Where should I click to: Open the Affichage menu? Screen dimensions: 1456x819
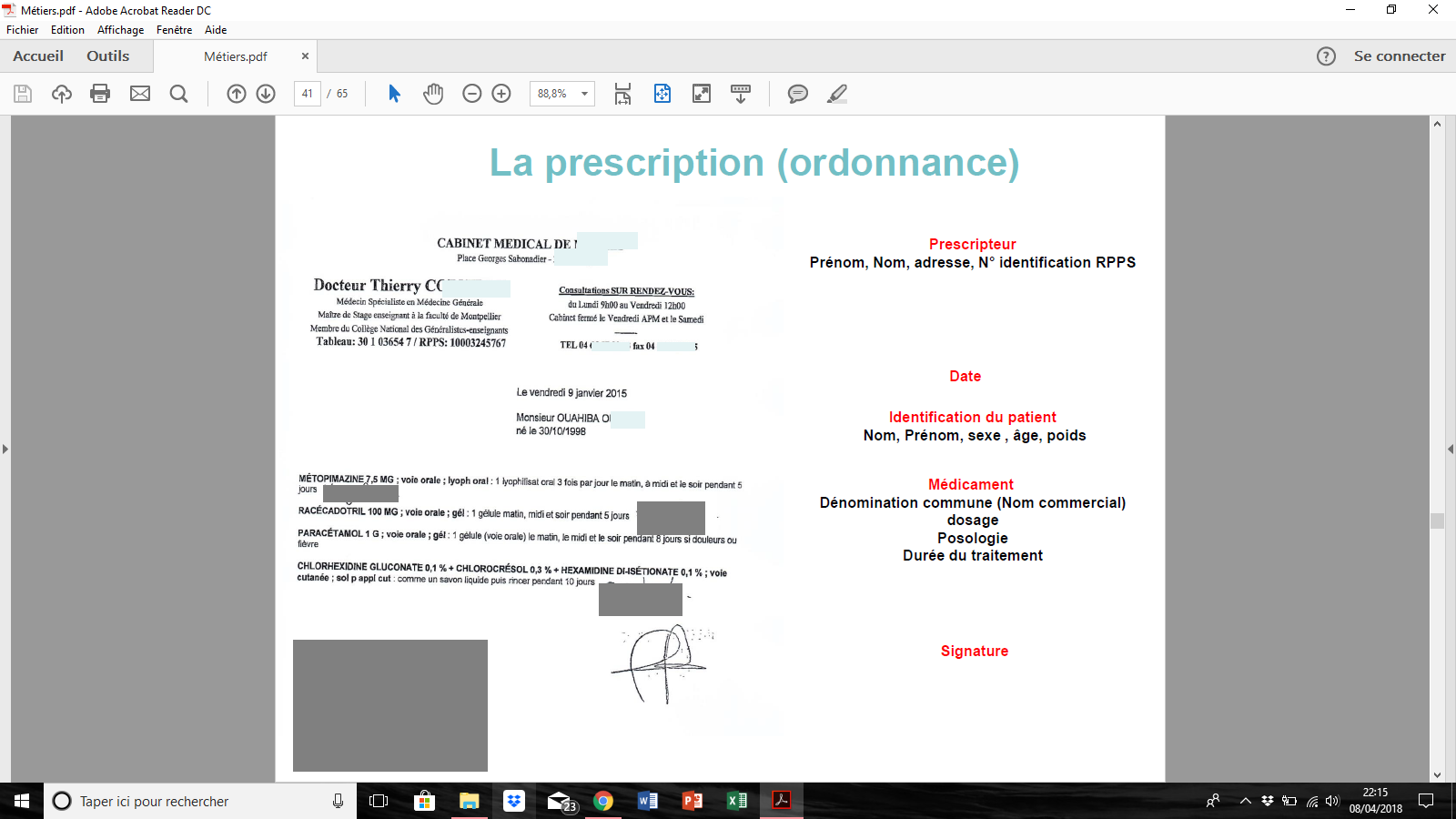tap(120, 30)
